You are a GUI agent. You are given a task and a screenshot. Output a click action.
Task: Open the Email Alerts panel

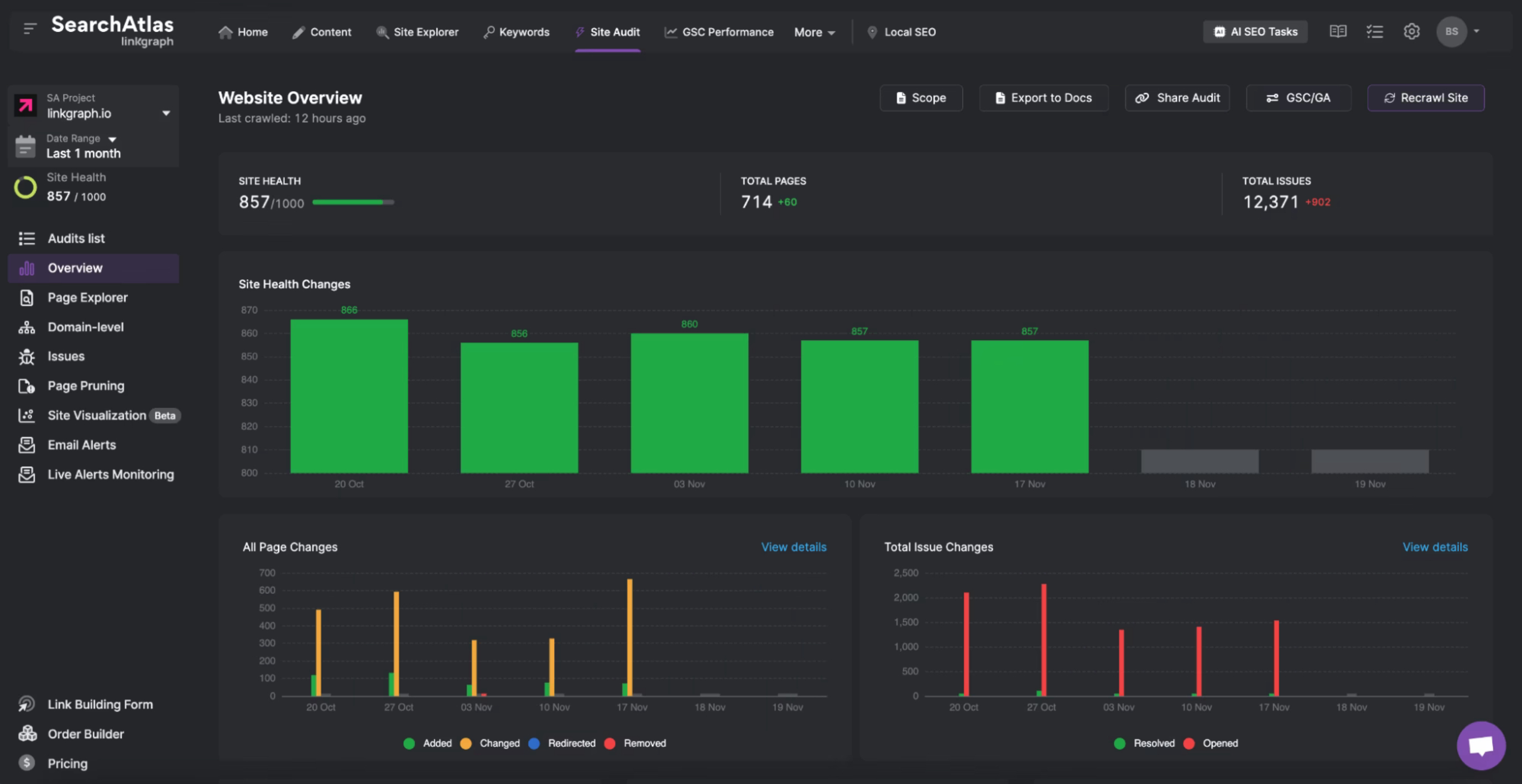click(x=81, y=445)
